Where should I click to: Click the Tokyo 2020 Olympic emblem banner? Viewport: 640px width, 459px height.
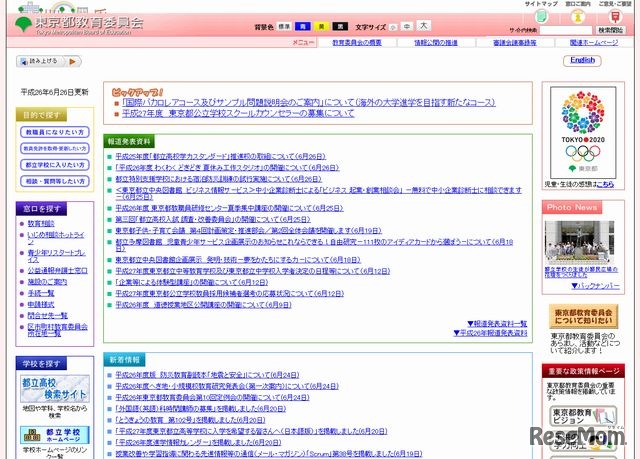pos(583,132)
